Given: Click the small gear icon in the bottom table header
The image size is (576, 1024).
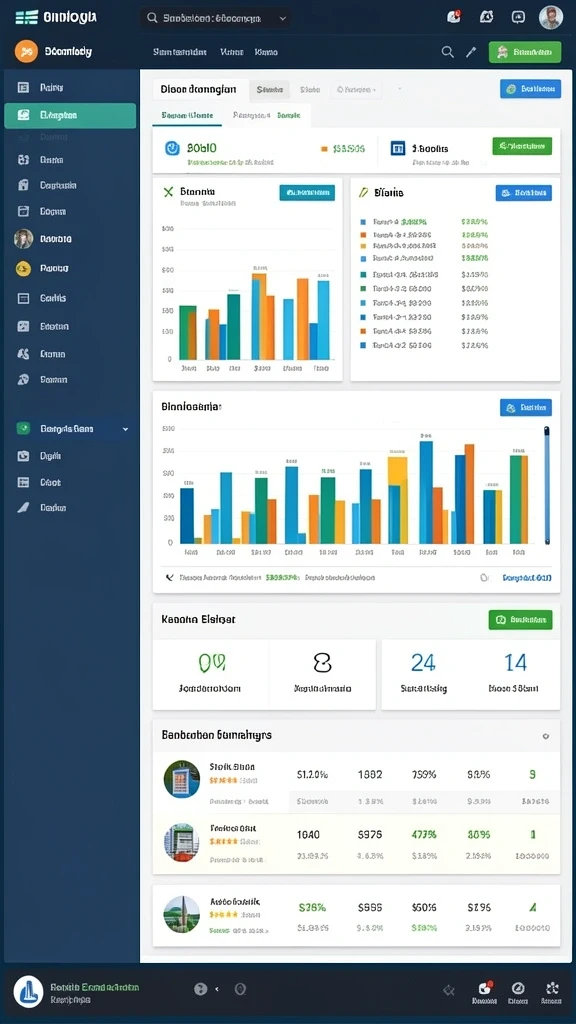Looking at the screenshot, I should pyautogui.click(x=545, y=736).
